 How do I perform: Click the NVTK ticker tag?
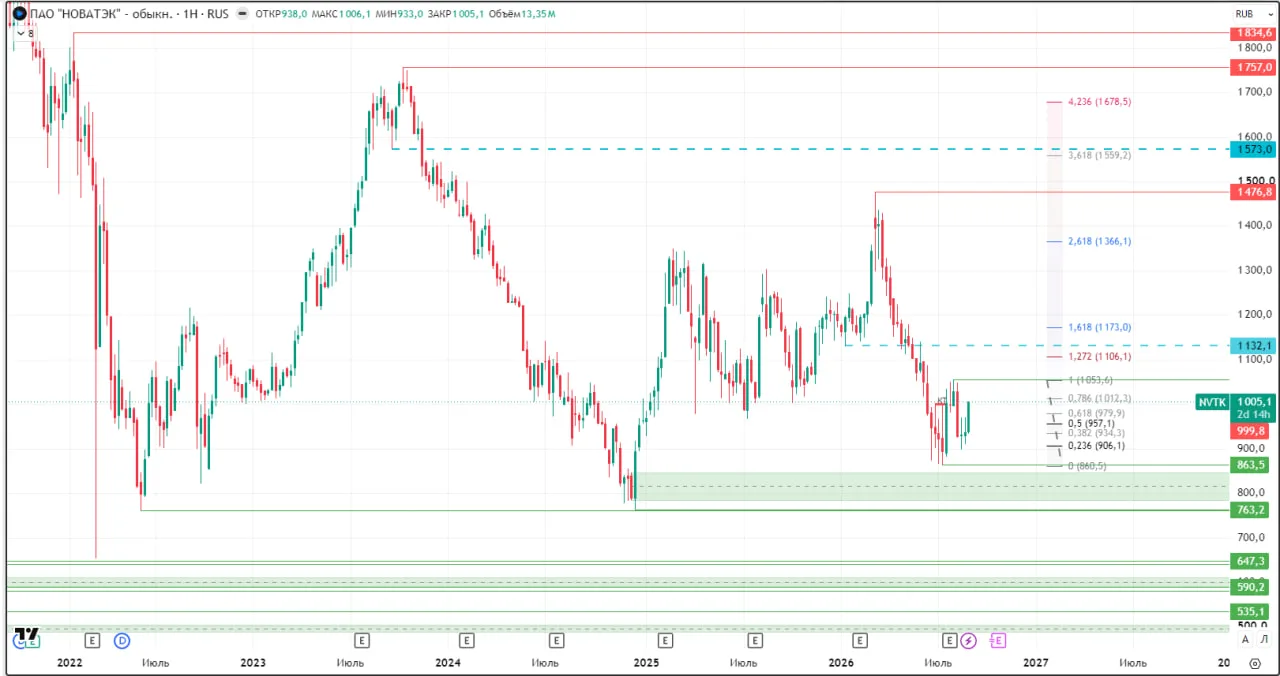[x=1211, y=402]
